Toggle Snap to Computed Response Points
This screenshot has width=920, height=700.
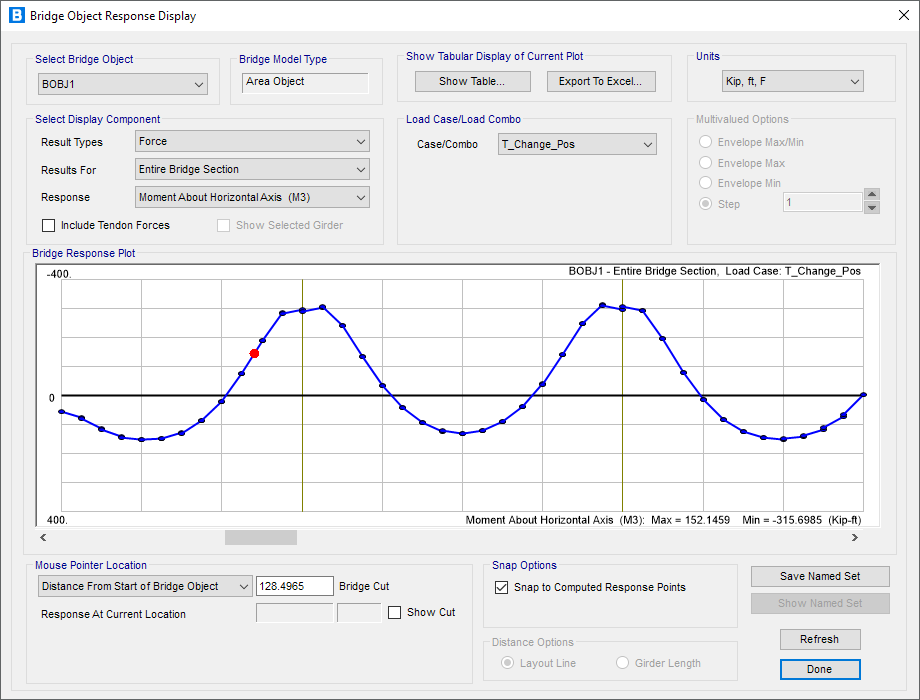(502, 587)
